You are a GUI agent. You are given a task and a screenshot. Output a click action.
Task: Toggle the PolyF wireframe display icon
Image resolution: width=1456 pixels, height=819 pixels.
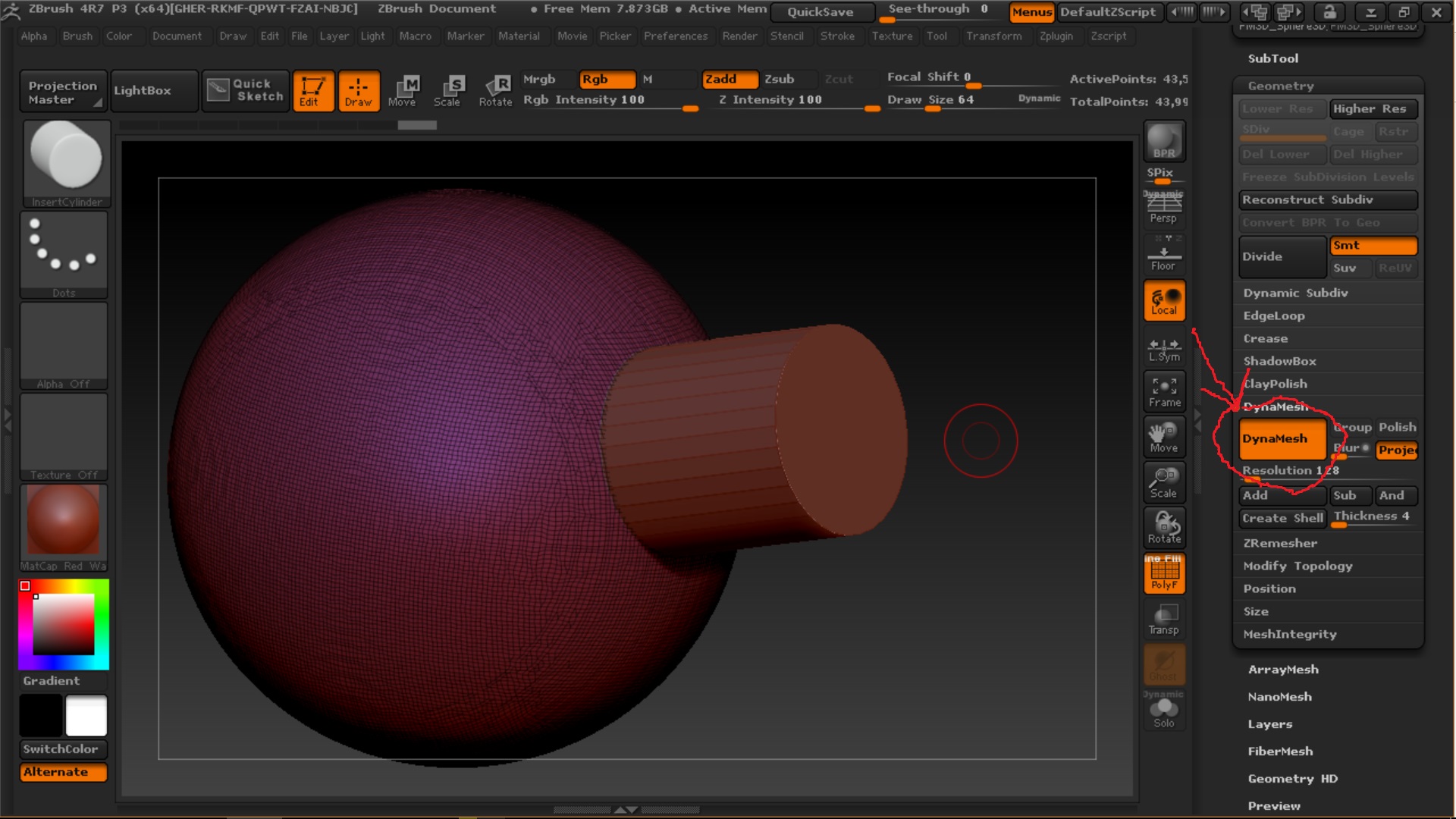click(1164, 573)
